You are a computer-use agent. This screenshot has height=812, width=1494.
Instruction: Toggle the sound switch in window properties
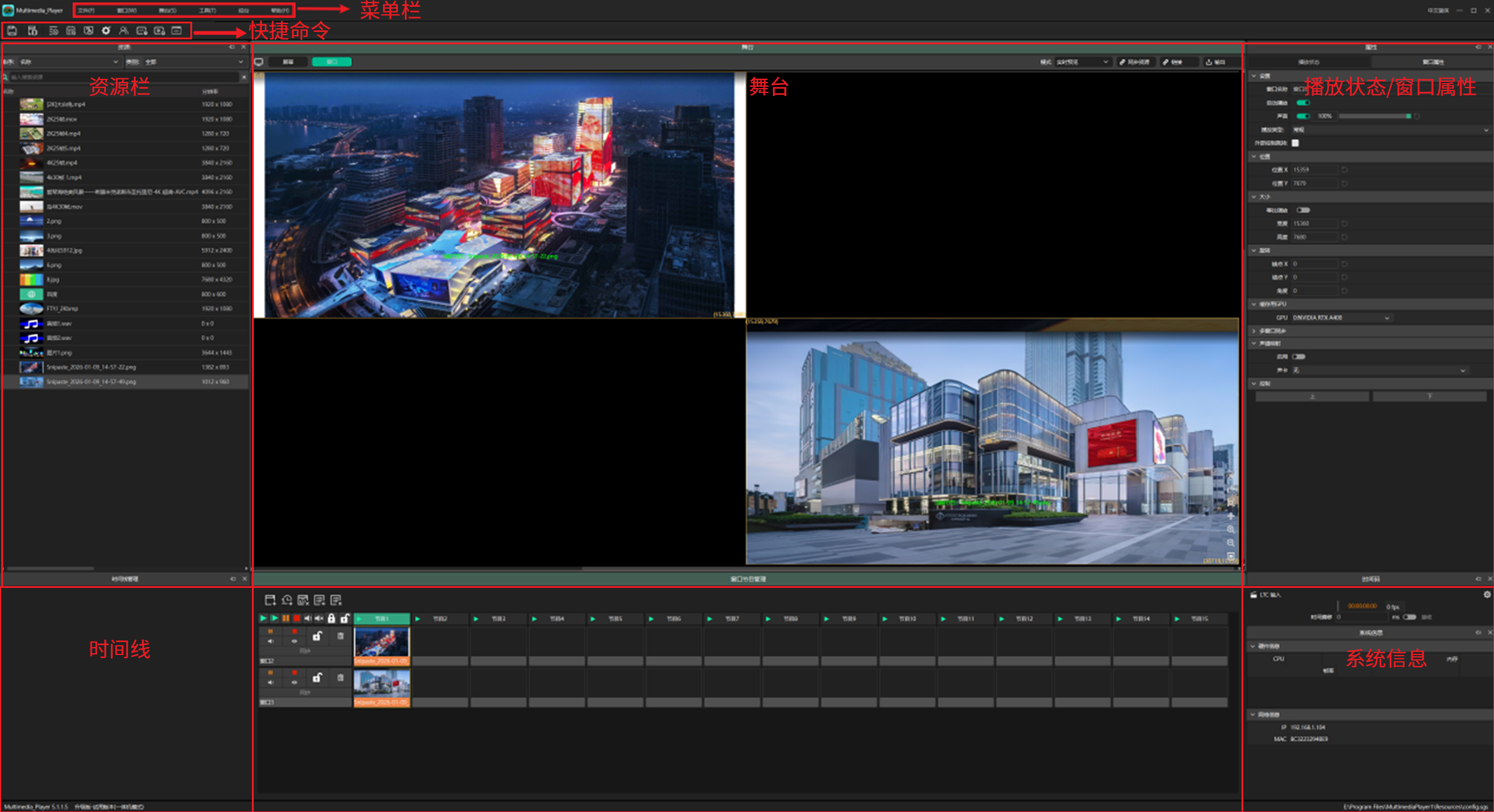1302,116
